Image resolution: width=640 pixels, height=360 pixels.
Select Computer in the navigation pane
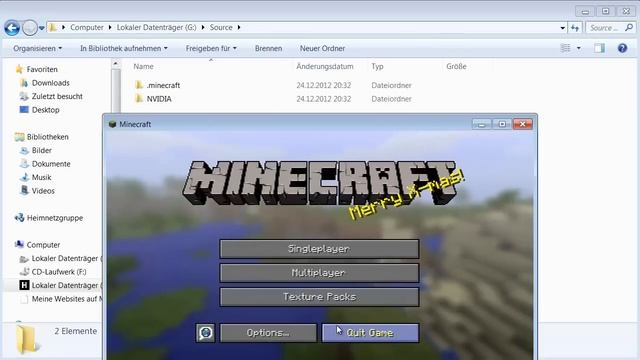tap(43, 245)
